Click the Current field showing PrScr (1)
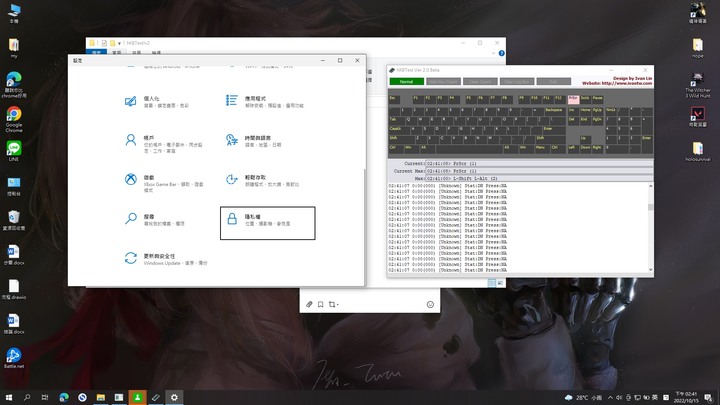 (539, 163)
